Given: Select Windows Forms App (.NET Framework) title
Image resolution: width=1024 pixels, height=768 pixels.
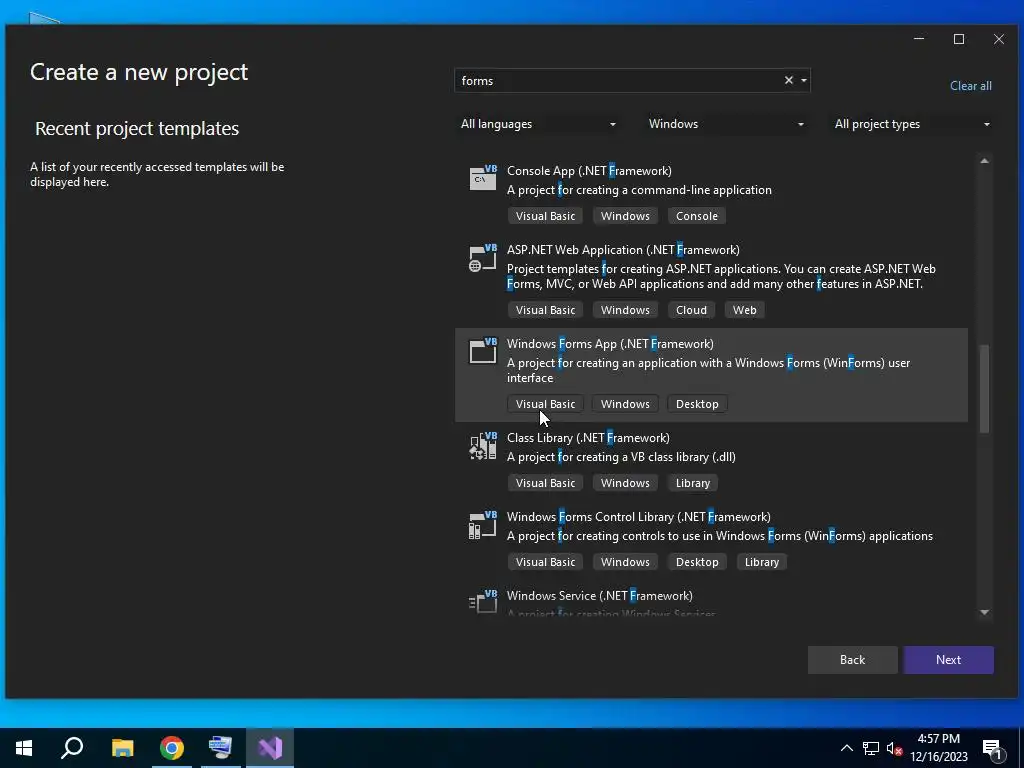Looking at the screenshot, I should 610,344.
